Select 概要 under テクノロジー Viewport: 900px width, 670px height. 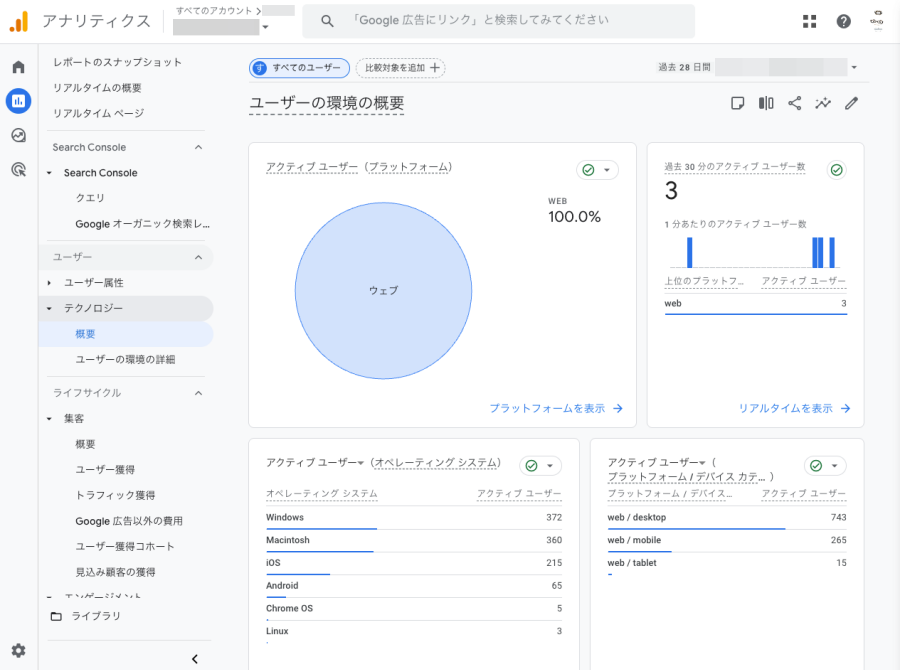tap(85, 334)
